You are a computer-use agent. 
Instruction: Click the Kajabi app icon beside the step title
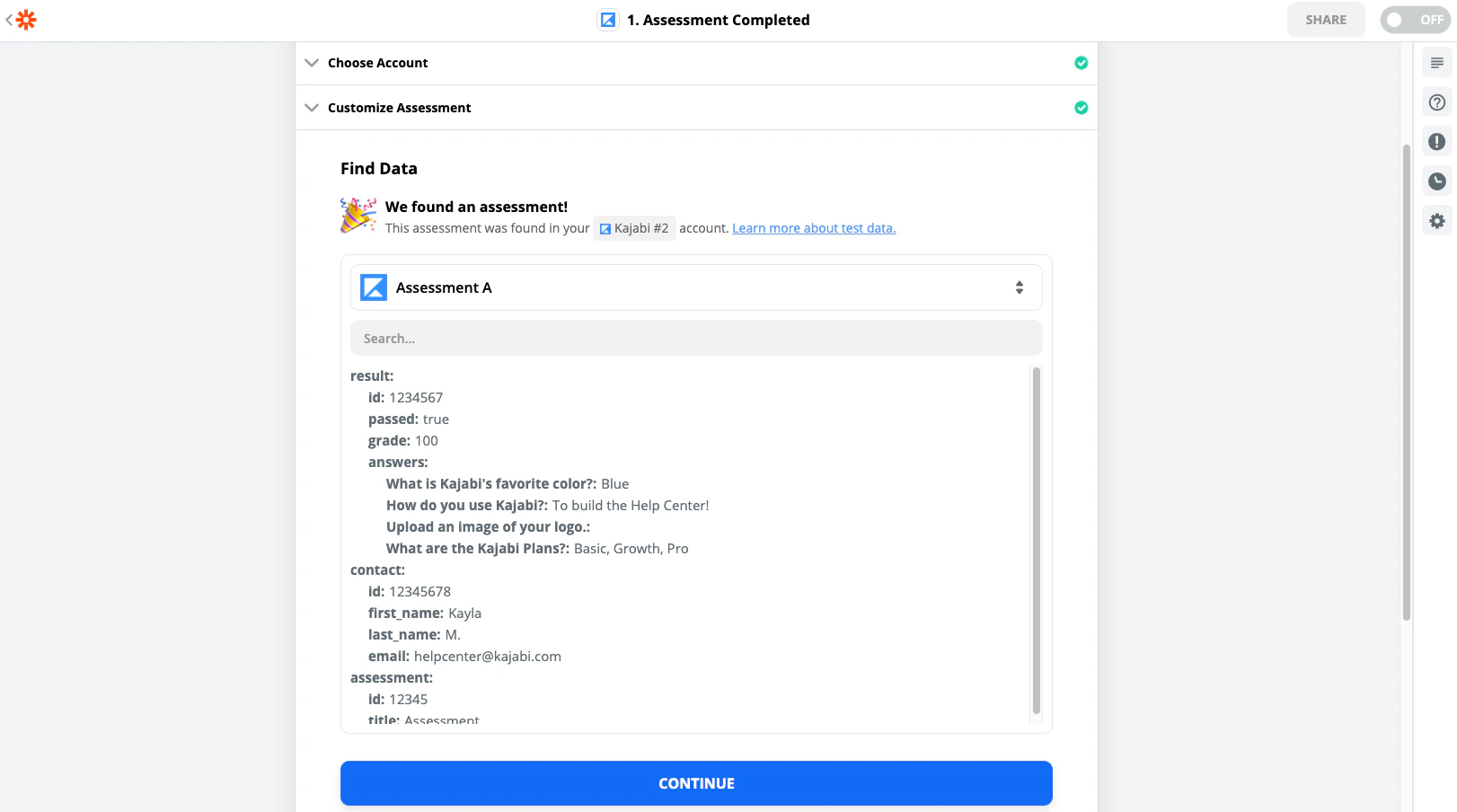tap(608, 20)
